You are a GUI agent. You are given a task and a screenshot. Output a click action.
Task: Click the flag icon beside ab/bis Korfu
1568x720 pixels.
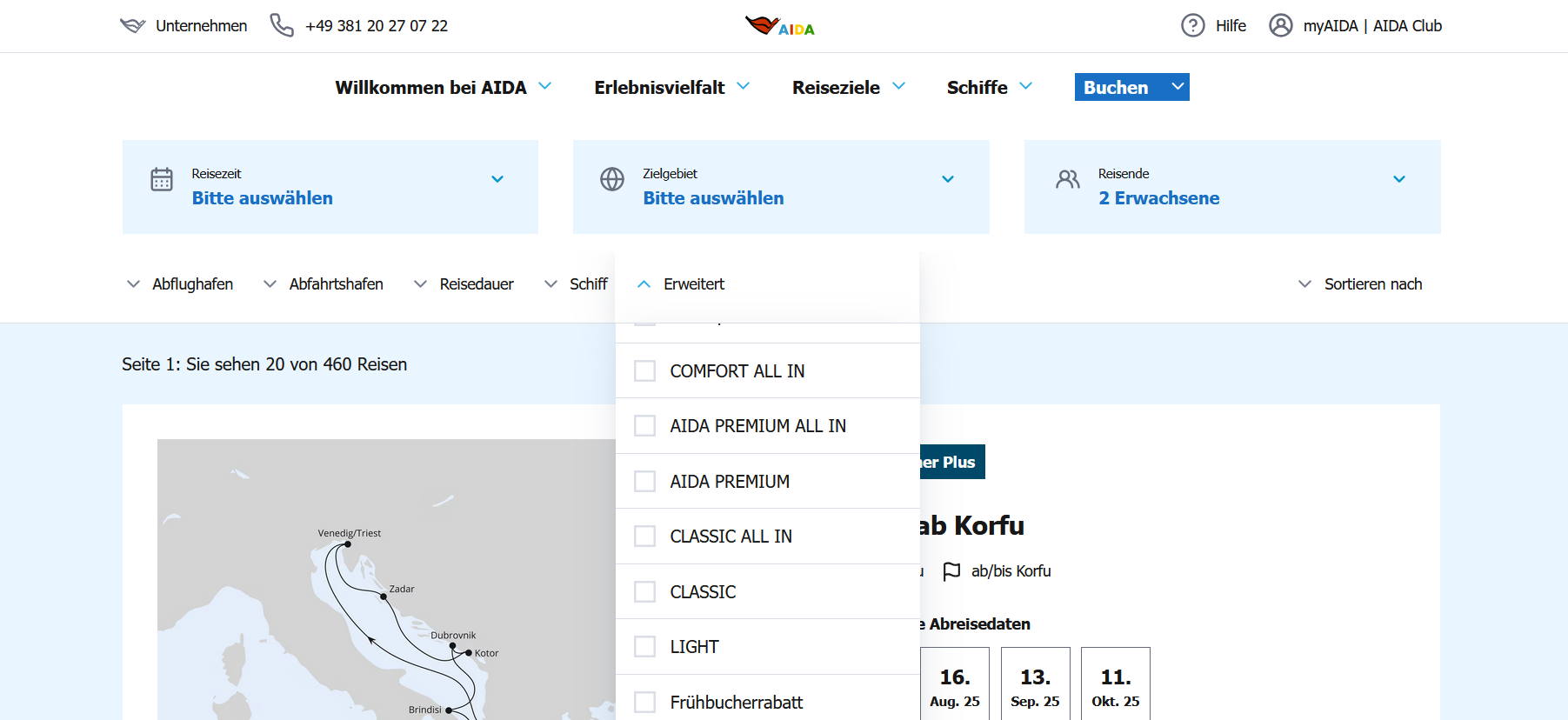[x=952, y=571]
